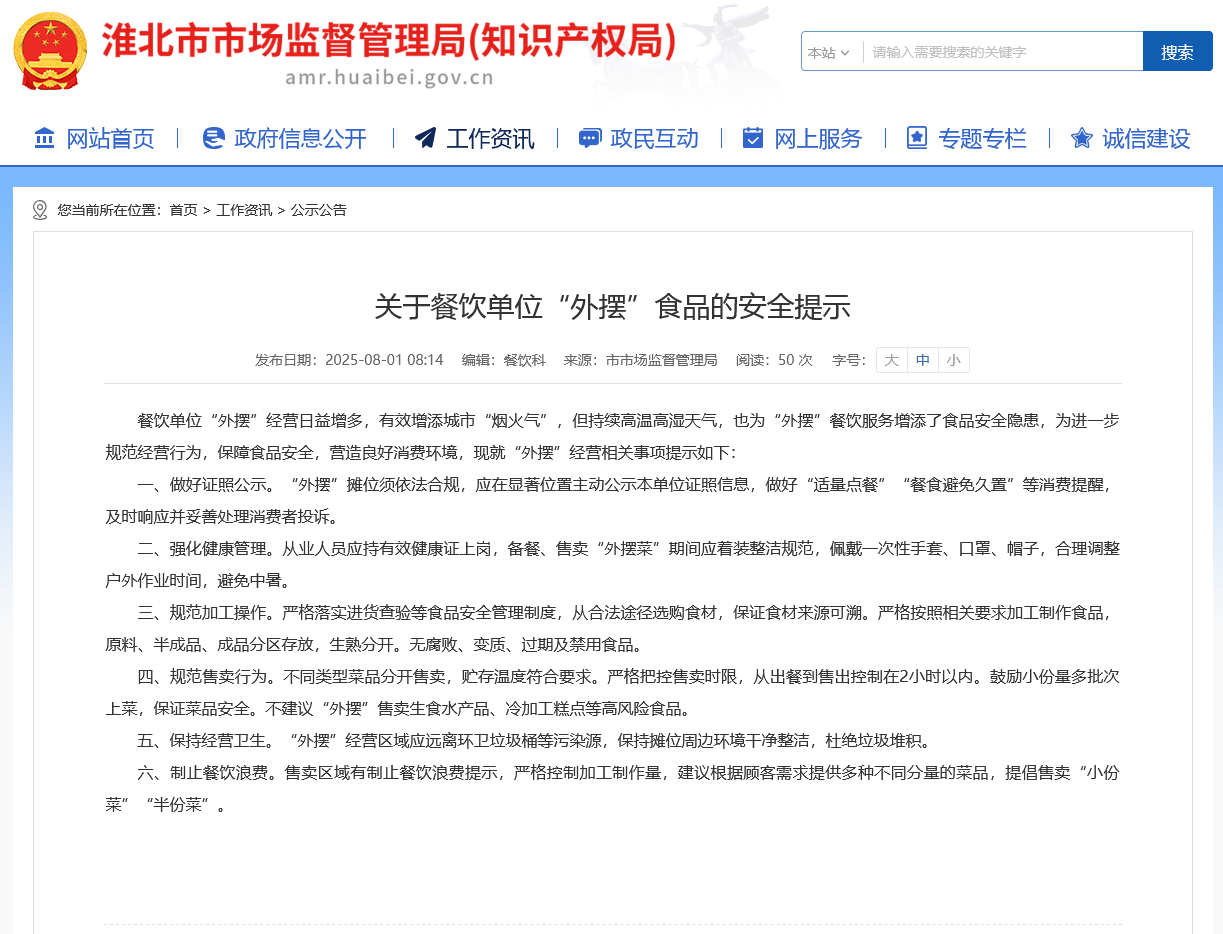Click the chat bubble icon beside 政民互动
Image resolution: width=1223 pixels, height=934 pixels.
pos(590,138)
